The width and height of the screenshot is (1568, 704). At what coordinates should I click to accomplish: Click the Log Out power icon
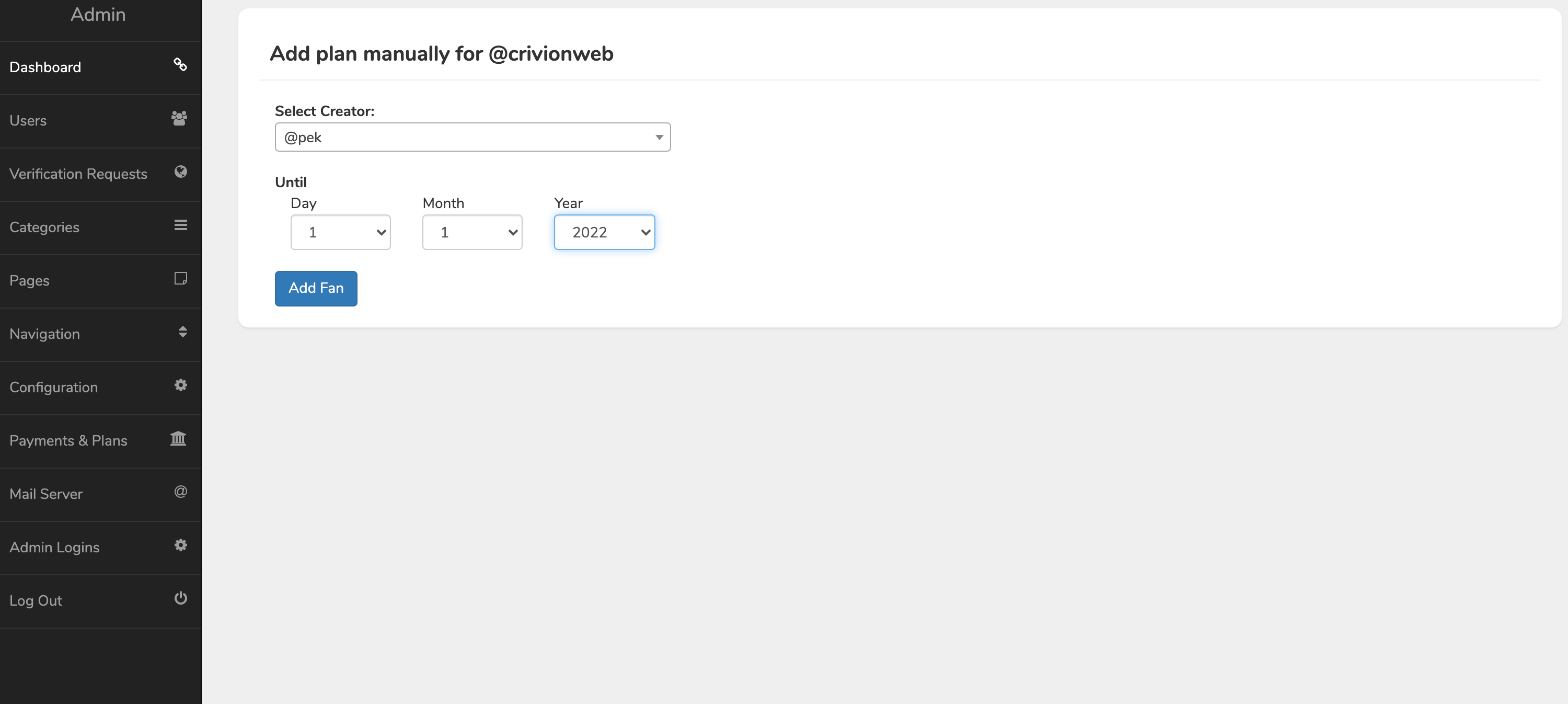tap(181, 598)
